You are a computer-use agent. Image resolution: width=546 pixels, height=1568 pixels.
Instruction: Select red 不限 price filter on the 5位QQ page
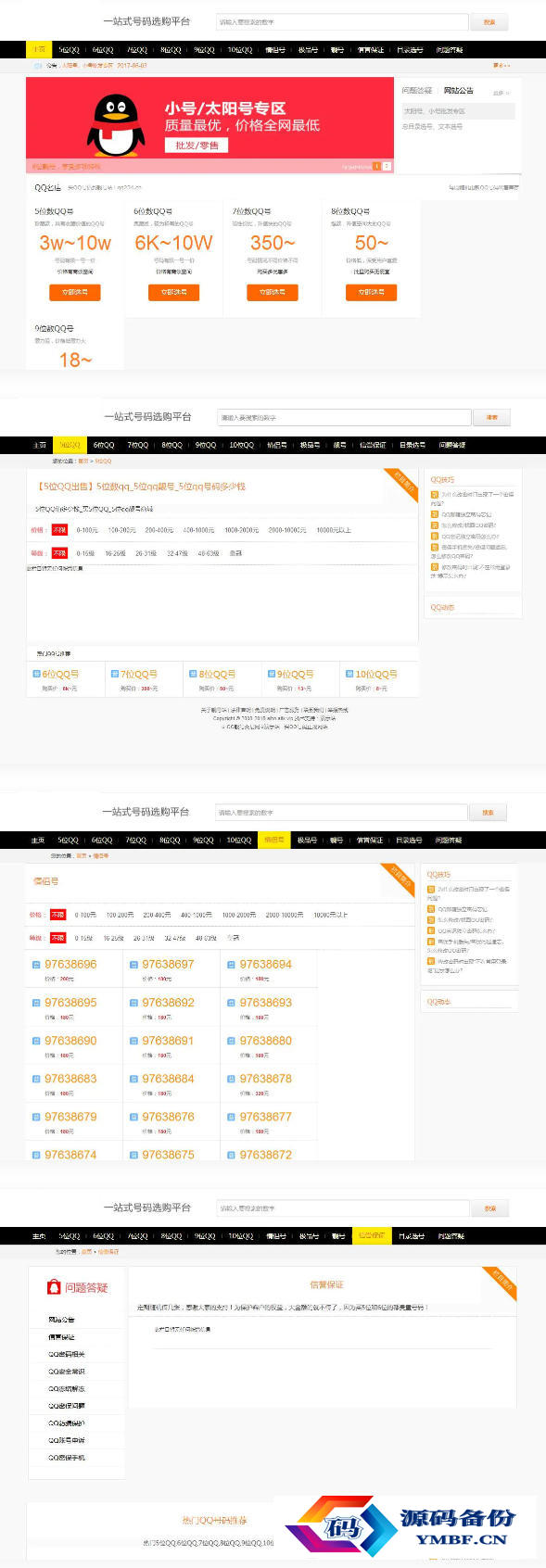tap(59, 530)
